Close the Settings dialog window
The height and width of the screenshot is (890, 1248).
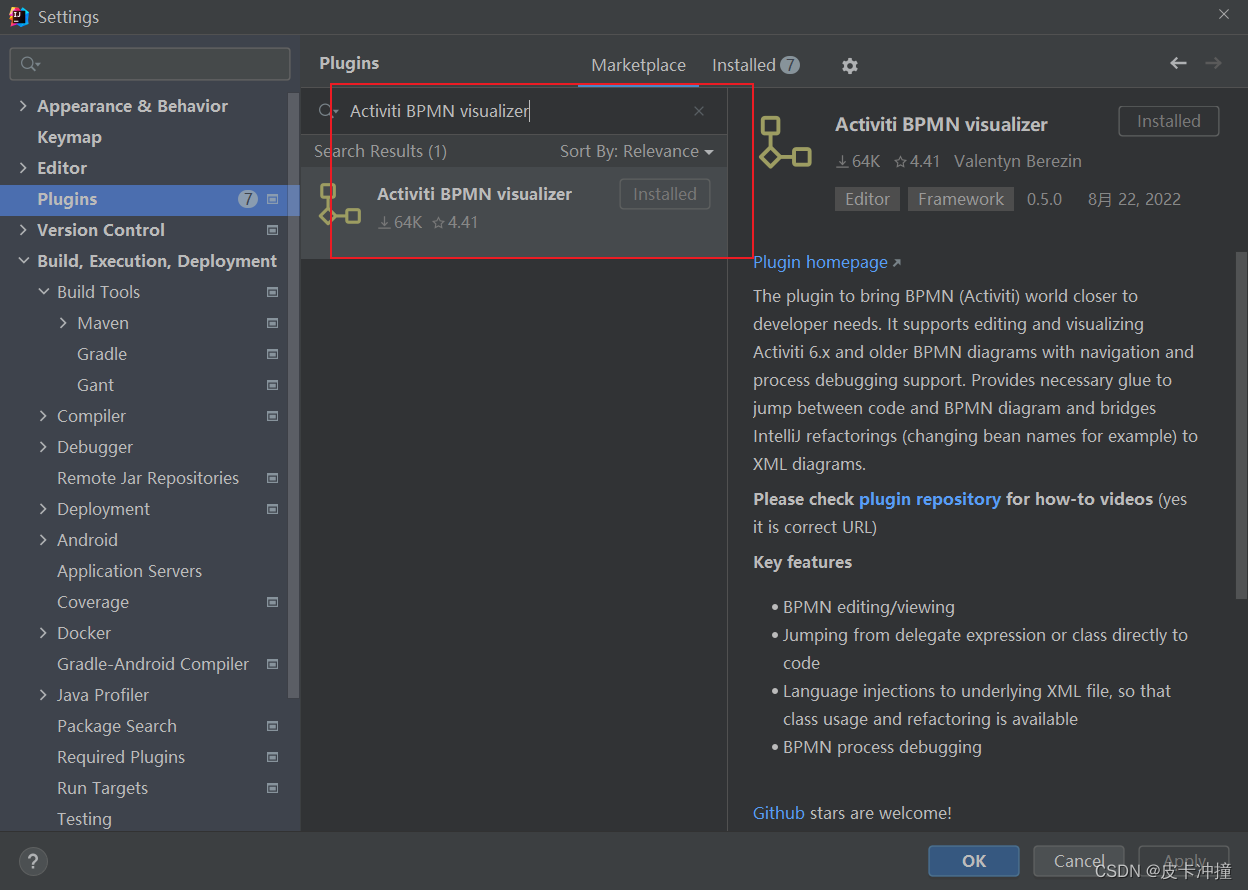pos(1224,15)
